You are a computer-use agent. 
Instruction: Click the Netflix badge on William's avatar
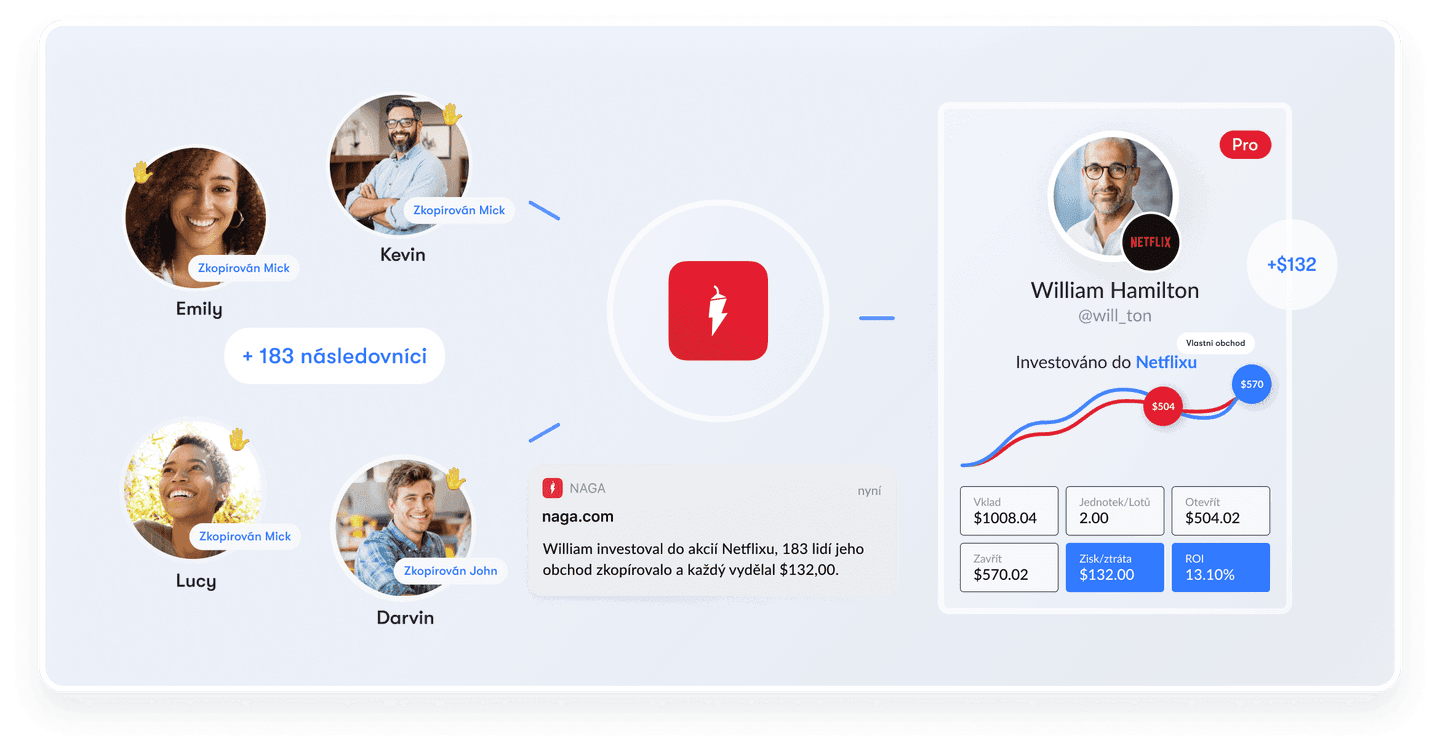tap(1150, 242)
